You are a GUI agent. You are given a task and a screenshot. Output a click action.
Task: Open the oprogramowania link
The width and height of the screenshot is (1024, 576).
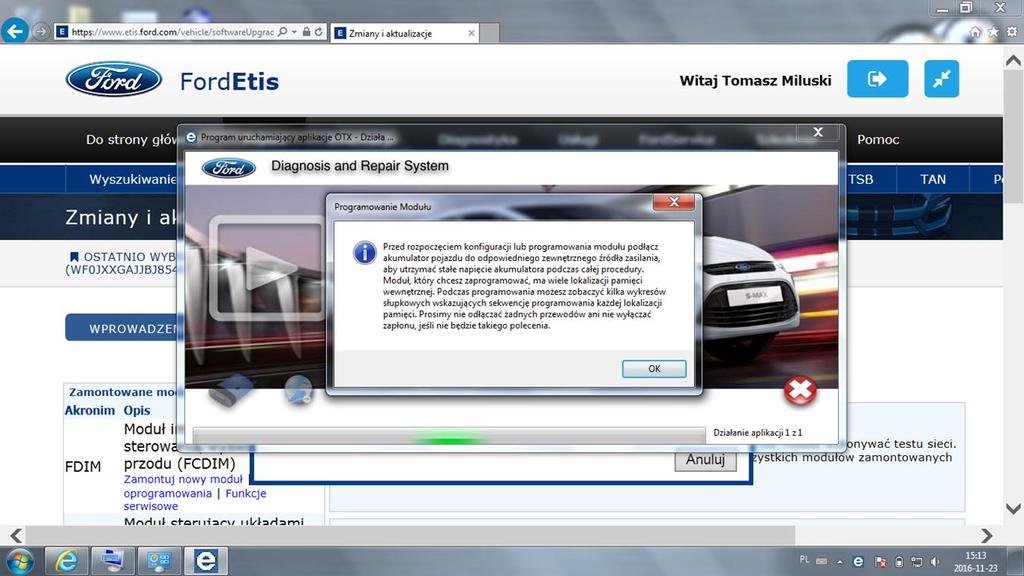point(168,494)
